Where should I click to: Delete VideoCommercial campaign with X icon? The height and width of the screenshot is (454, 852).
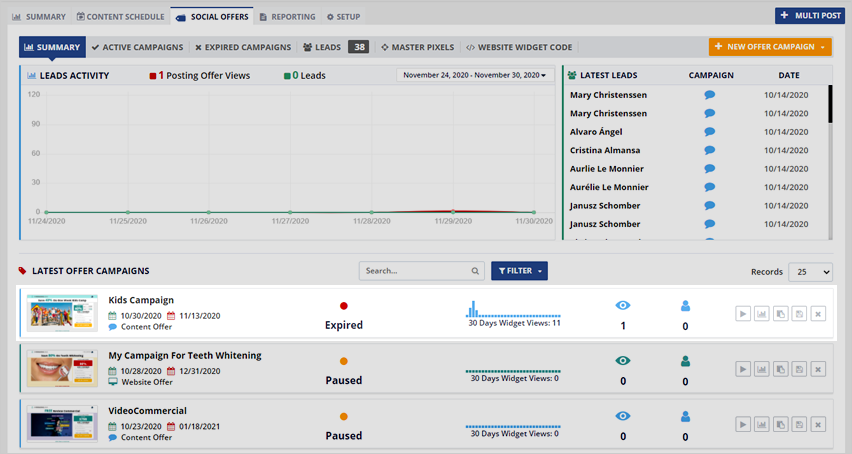(x=818, y=425)
